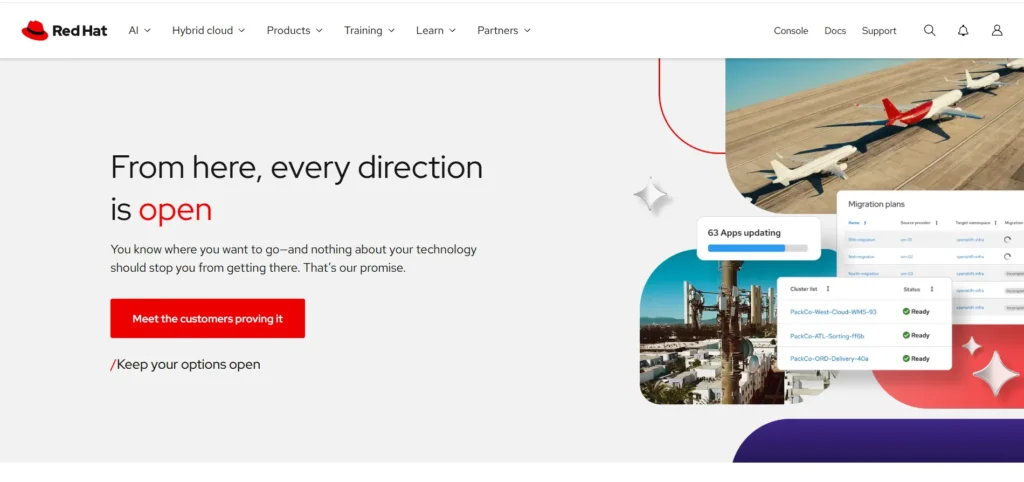Expand the Training dropdown menu
Image resolution: width=1024 pixels, height=482 pixels.
pos(370,31)
